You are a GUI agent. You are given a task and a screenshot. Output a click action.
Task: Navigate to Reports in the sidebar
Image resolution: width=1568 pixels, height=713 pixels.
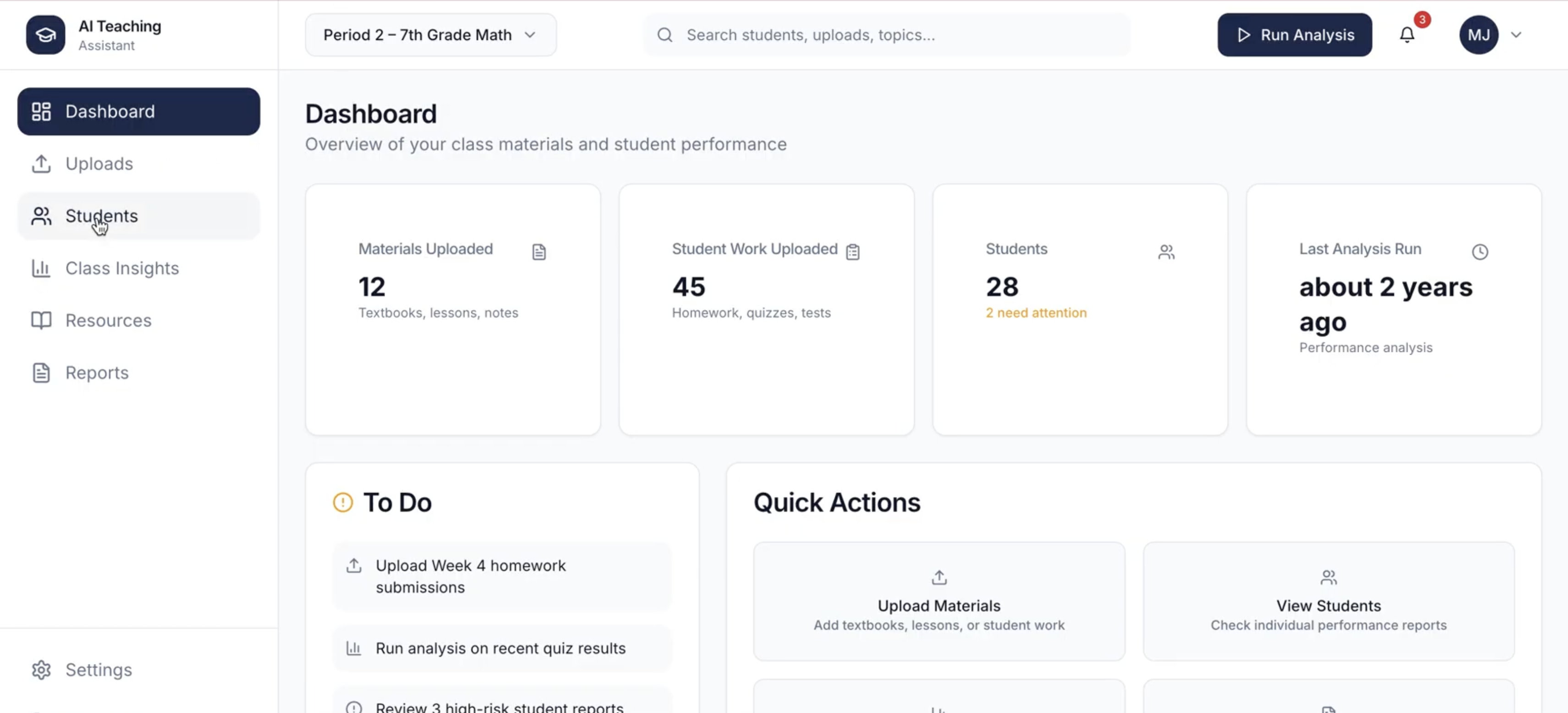97,373
